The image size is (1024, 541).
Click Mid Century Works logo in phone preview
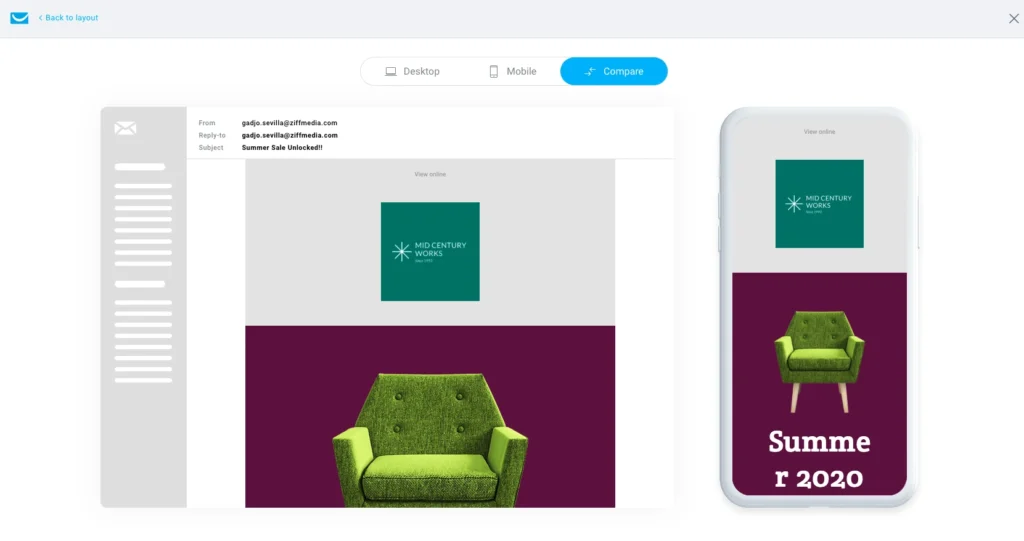pyautogui.click(x=820, y=204)
